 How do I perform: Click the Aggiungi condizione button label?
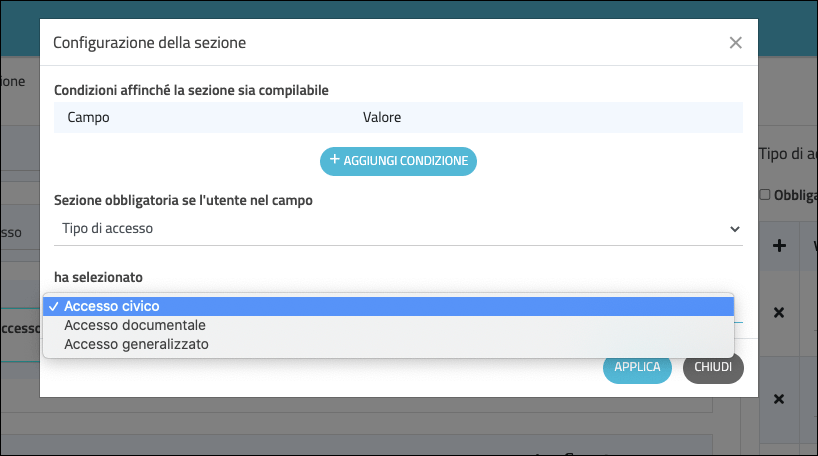click(405, 161)
